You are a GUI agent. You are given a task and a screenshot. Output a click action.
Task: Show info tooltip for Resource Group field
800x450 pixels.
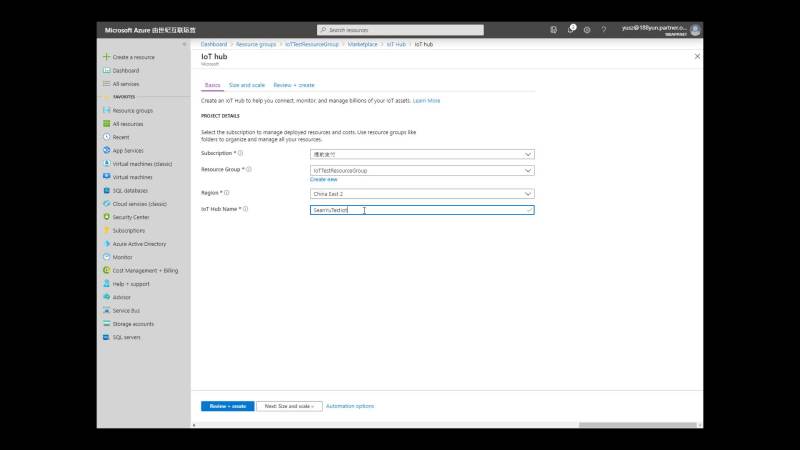coord(249,169)
